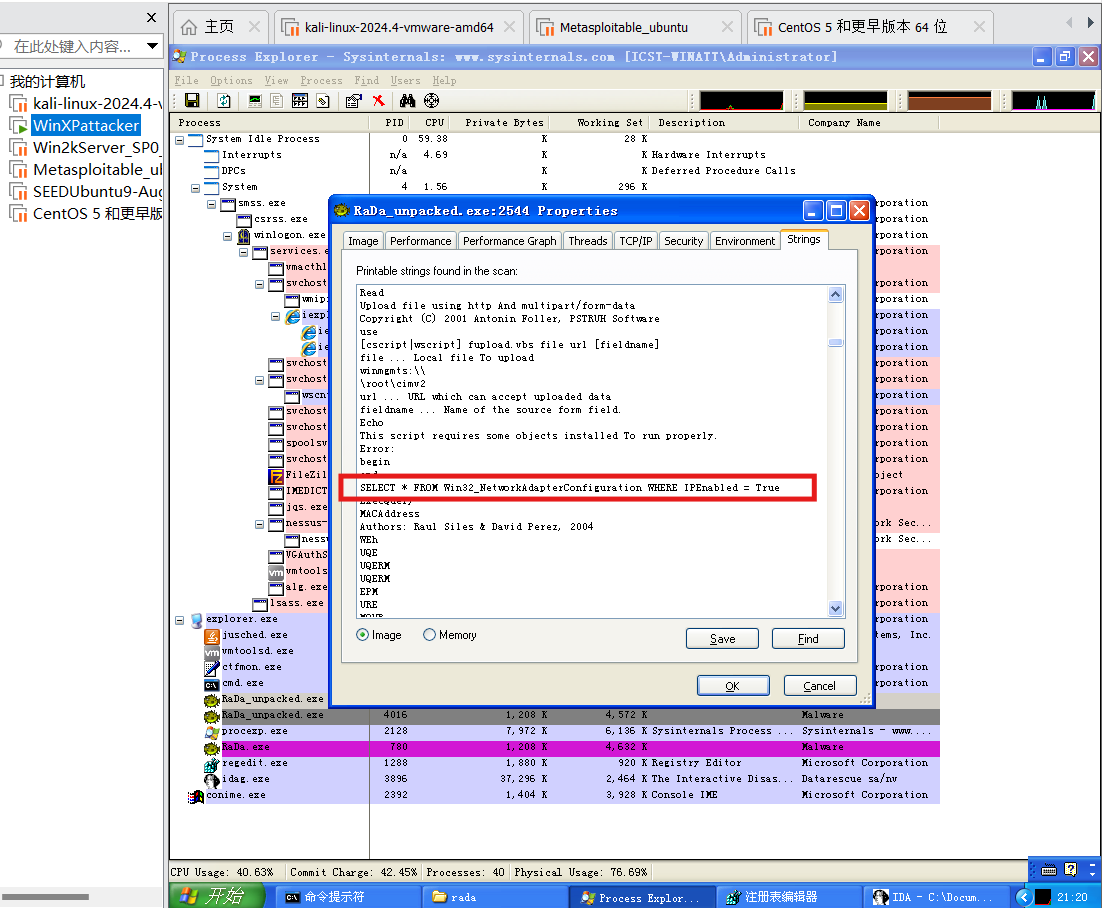
Task: Click the regedit.exe process icon
Action: pos(212,764)
